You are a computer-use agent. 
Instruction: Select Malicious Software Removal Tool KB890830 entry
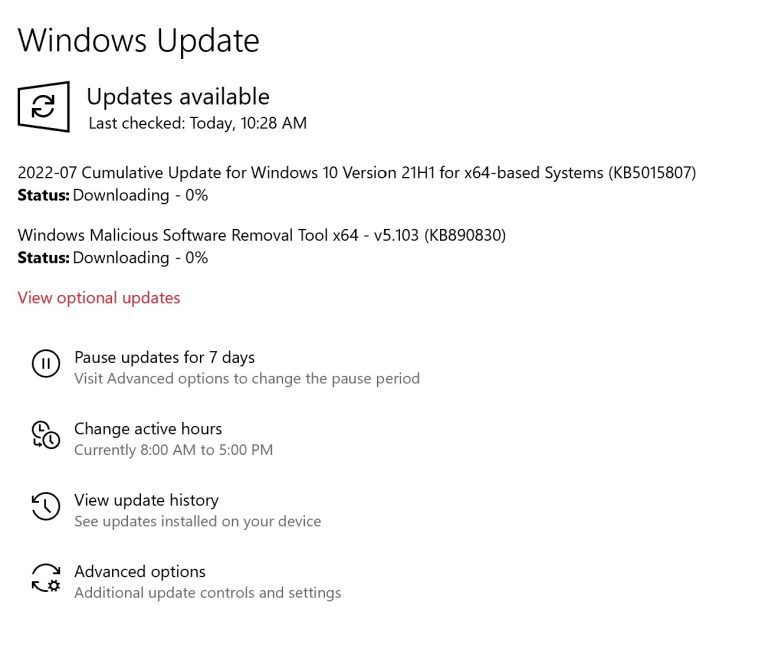262,235
